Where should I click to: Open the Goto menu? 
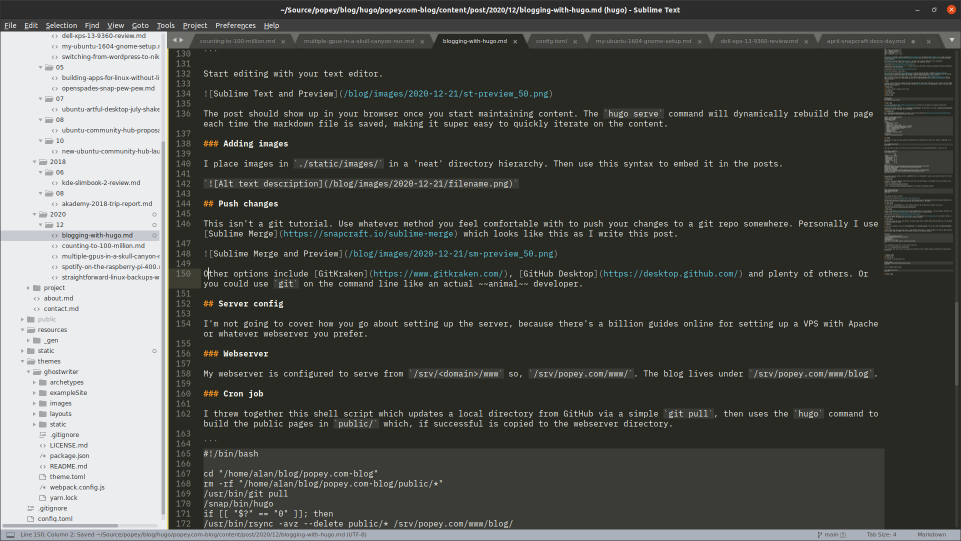(x=140, y=25)
